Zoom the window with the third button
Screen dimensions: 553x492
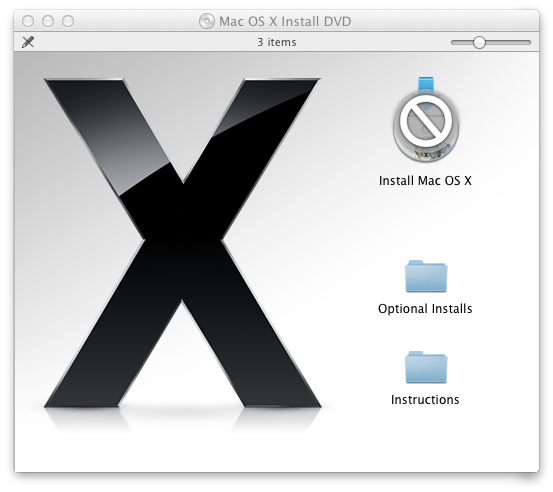tap(68, 21)
